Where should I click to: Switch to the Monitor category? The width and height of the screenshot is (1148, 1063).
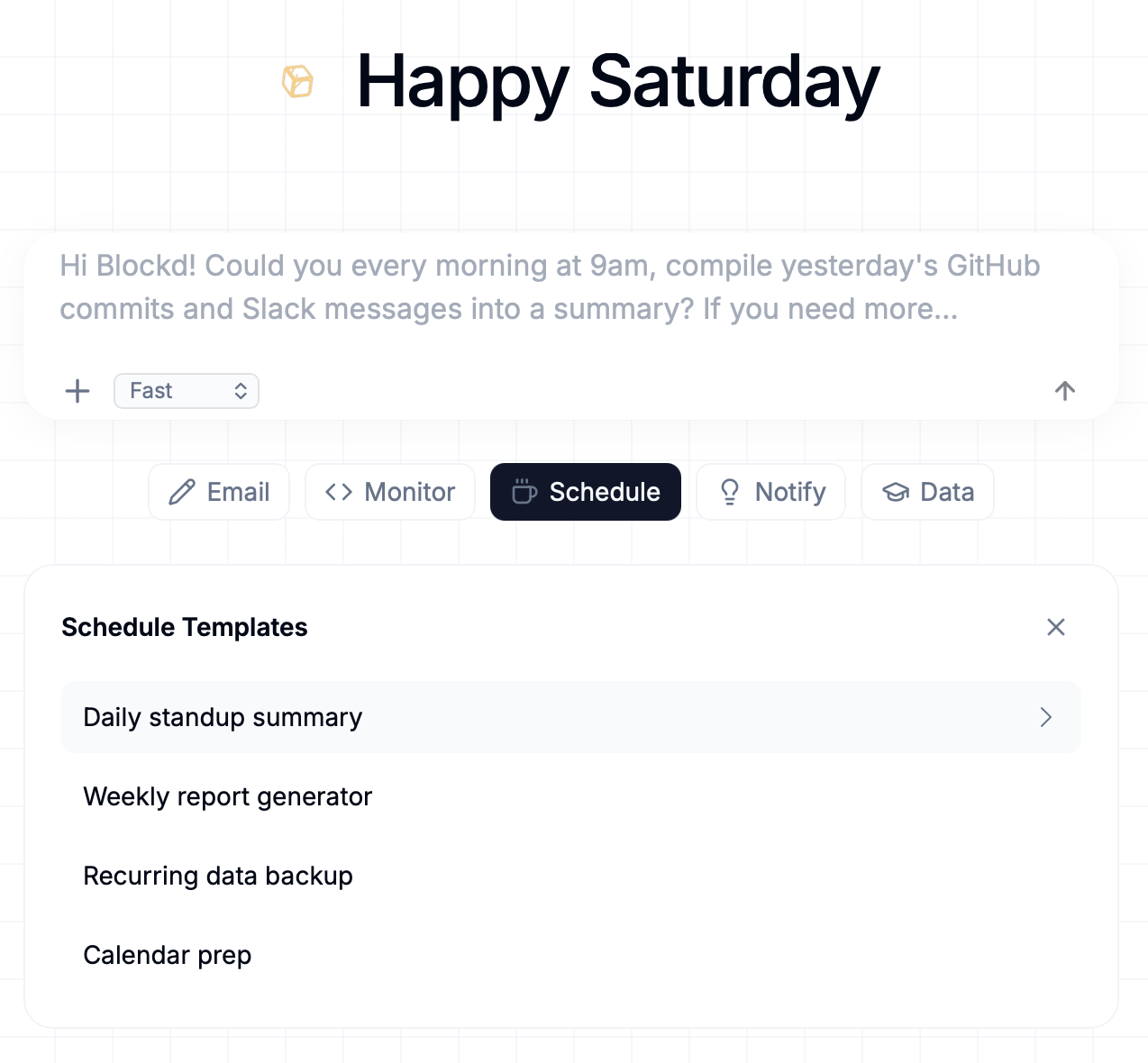[x=390, y=492]
